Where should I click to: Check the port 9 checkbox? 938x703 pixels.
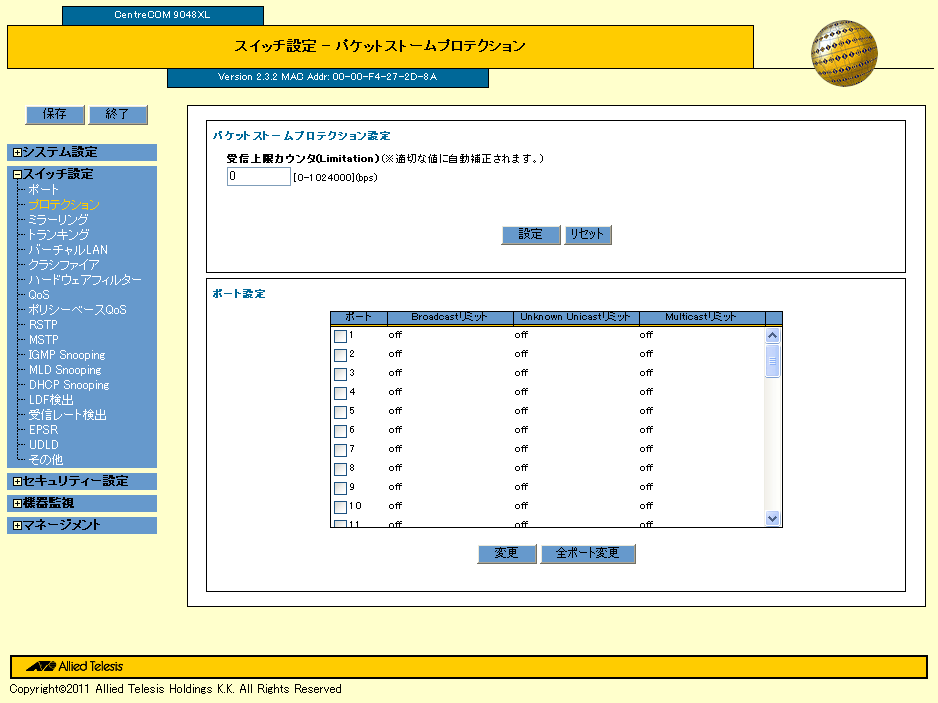point(340,488)
